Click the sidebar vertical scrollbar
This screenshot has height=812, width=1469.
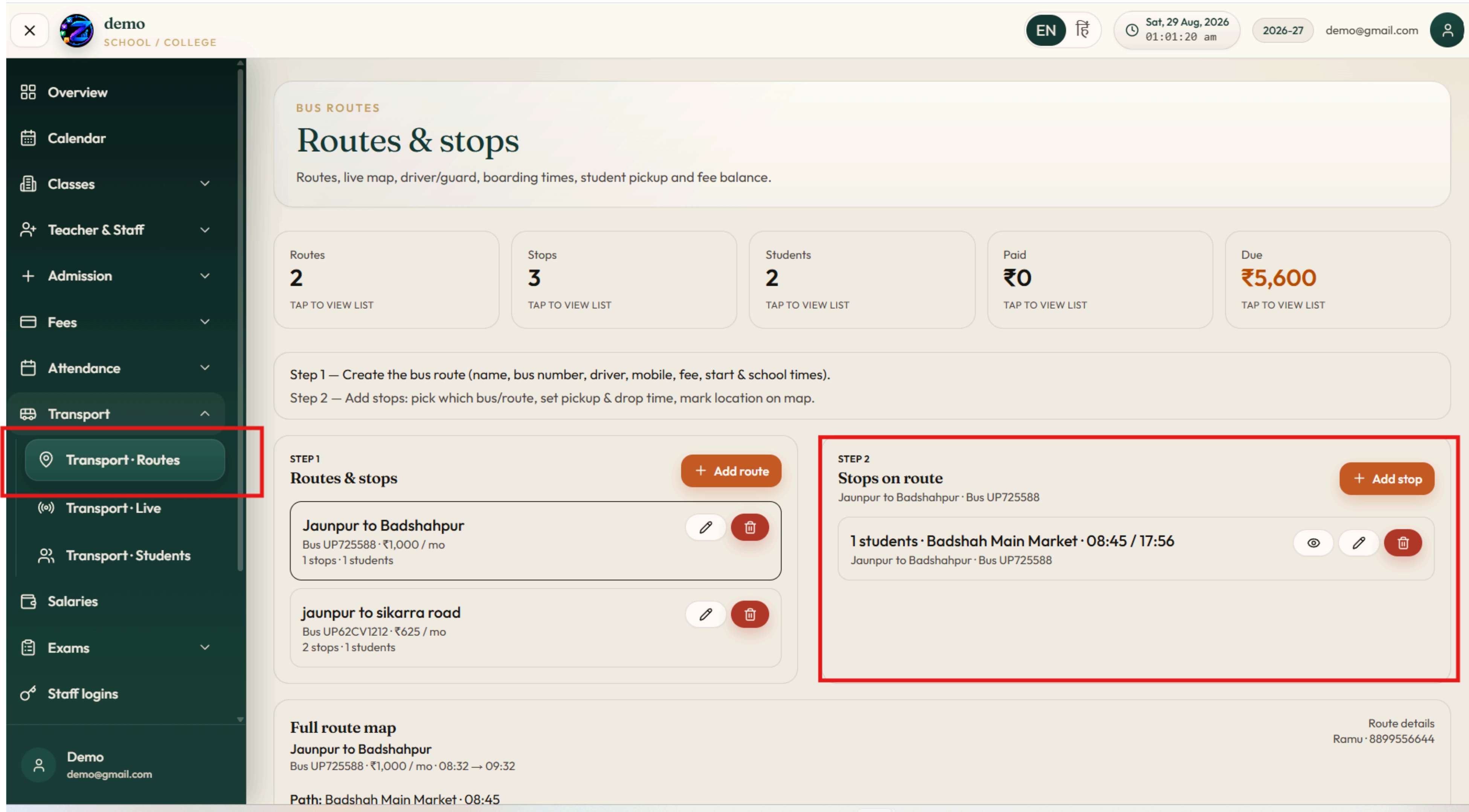[x=240, y=319]
